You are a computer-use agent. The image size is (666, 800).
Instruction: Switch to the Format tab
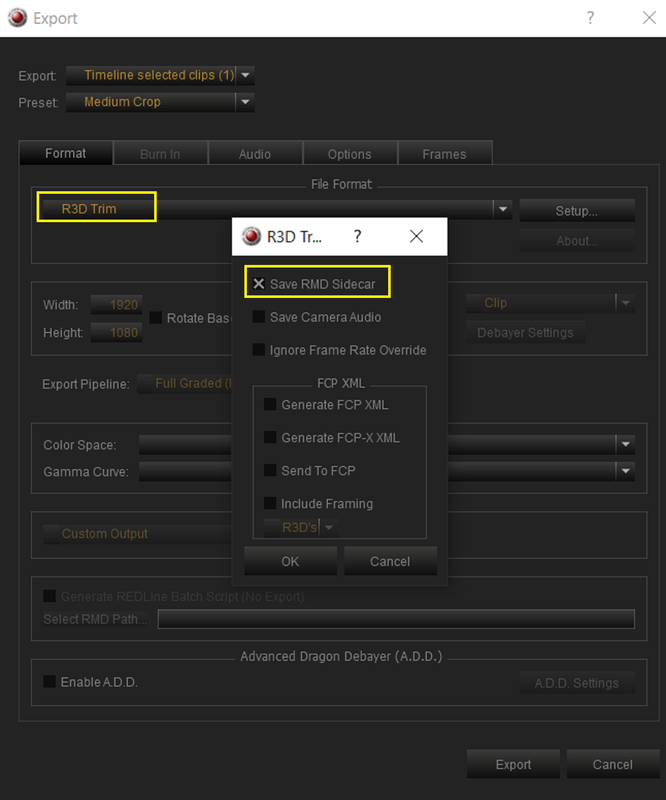[65, 153]
